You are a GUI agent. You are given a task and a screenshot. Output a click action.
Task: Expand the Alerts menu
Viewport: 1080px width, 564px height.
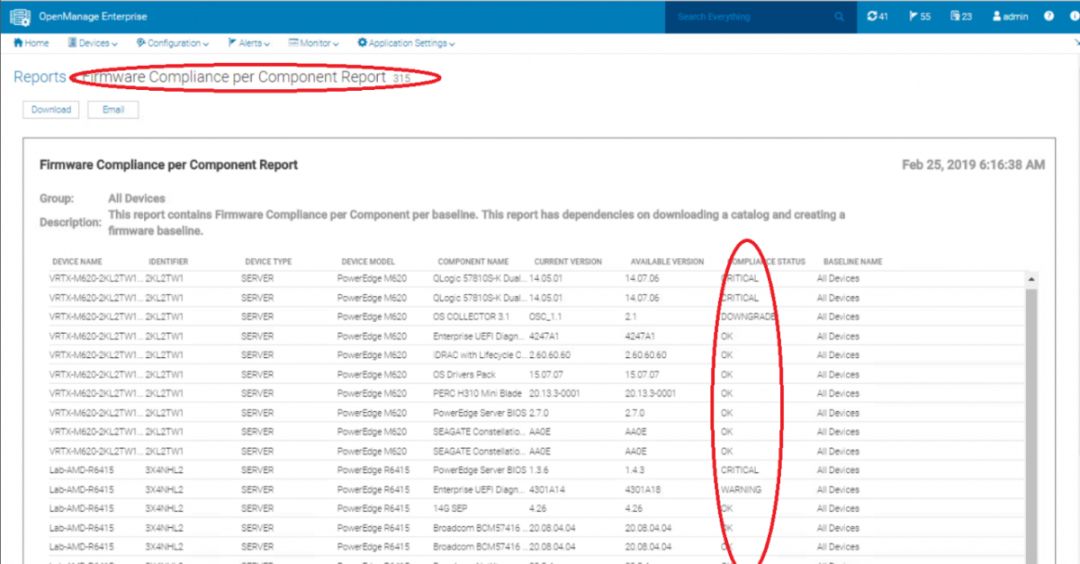(249, 43)
